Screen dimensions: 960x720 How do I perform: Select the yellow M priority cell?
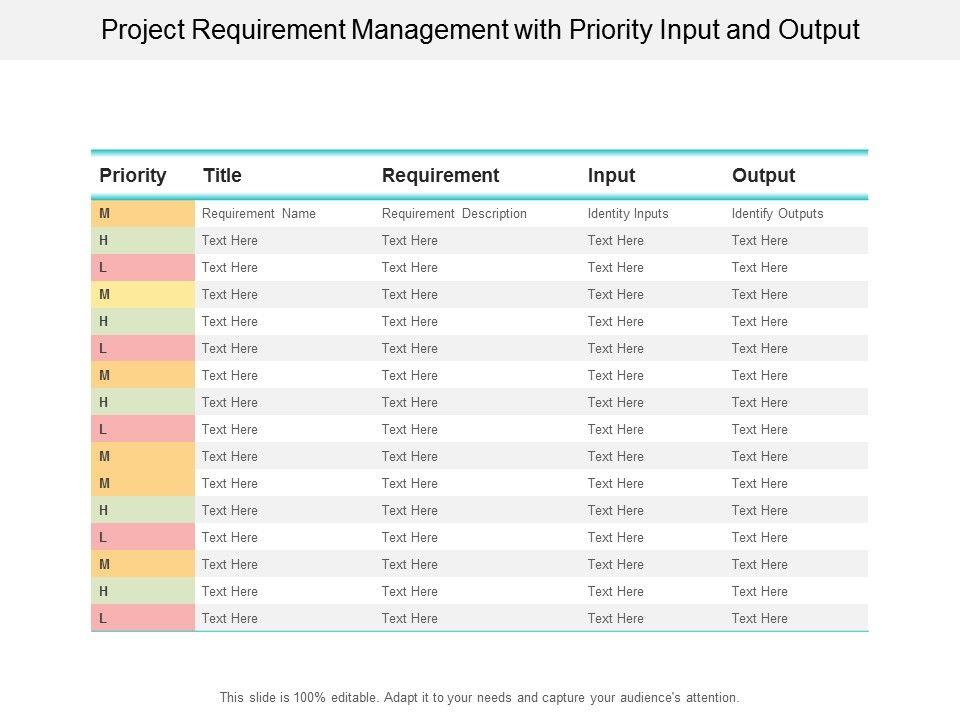(x=143, y=295)
